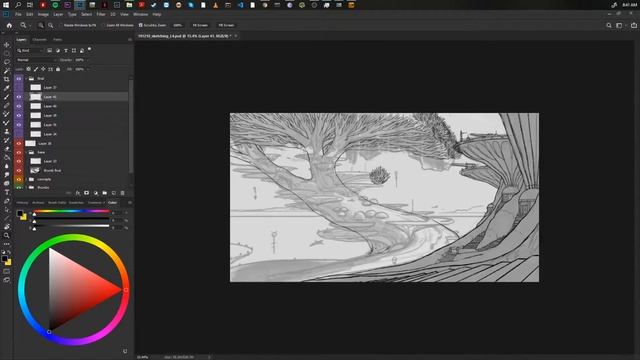This screenshot has height=360, width=640.
Task: Open the Normal blend mode dropdown
Action: coord(36,60)
